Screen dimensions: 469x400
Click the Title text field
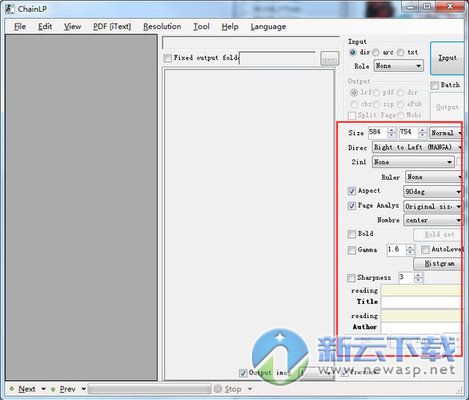tap(421, 302)
